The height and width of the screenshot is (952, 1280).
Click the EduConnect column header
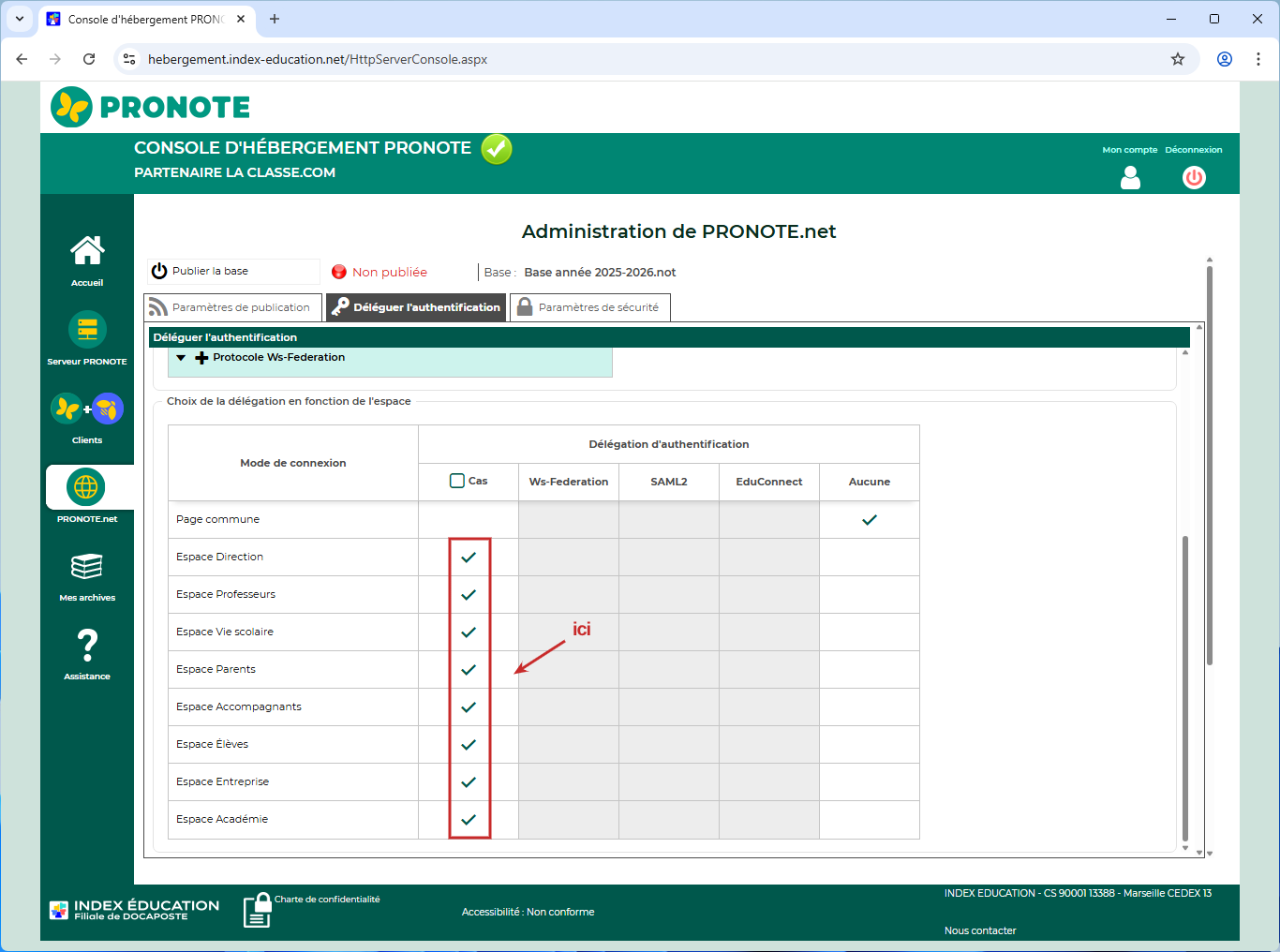click(769, 482)
